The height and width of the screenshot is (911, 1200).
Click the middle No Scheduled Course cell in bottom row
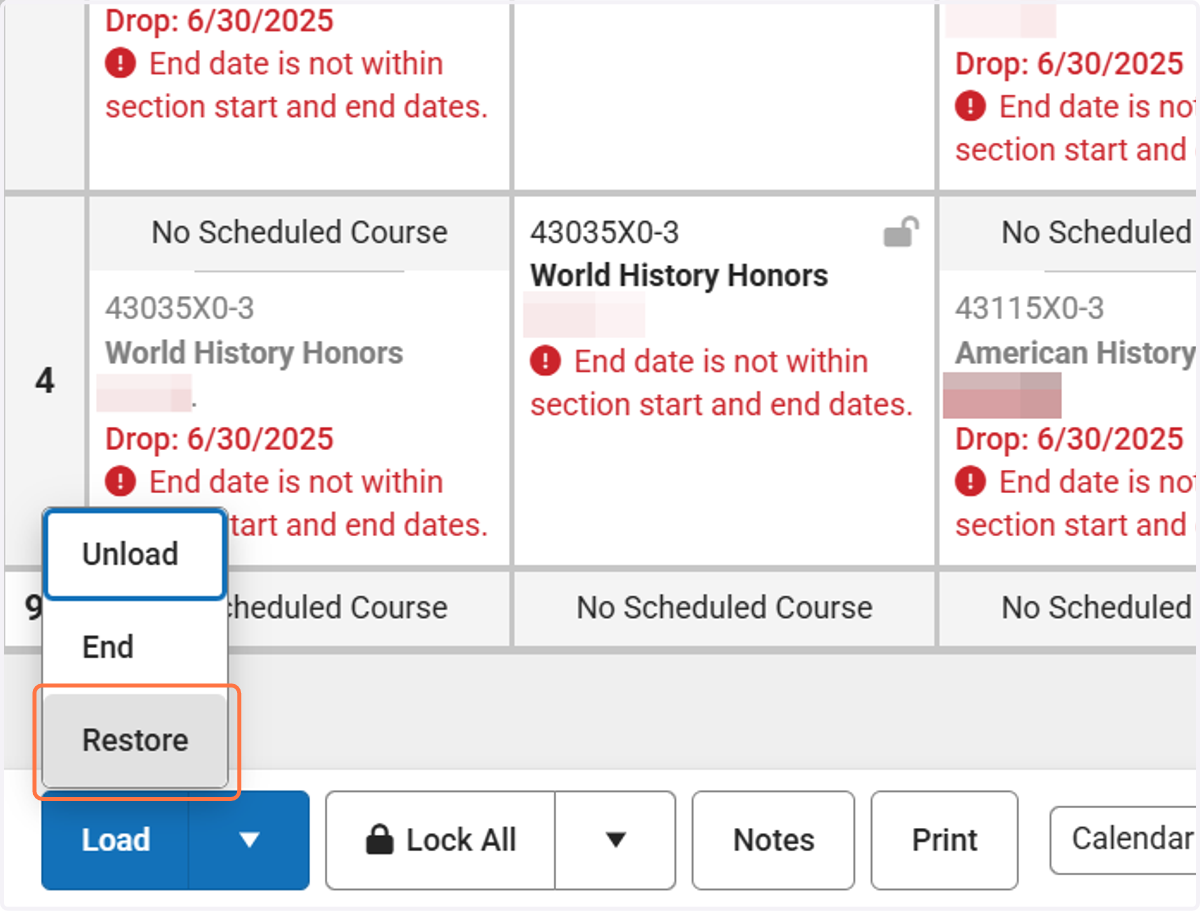tap(724, 607)
